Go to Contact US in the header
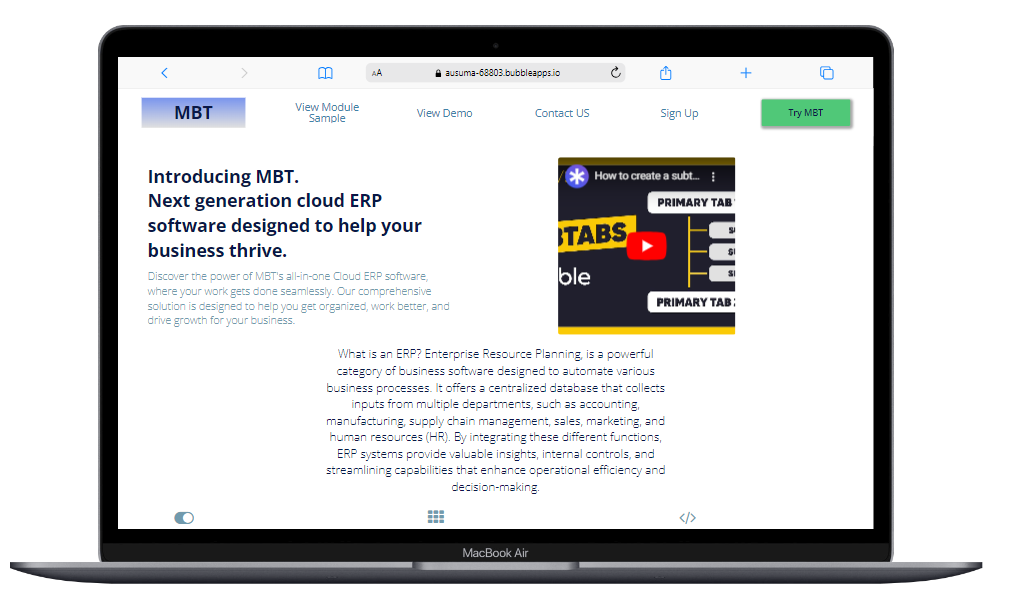The image size is (1021, 604). [x=562, y=113]
